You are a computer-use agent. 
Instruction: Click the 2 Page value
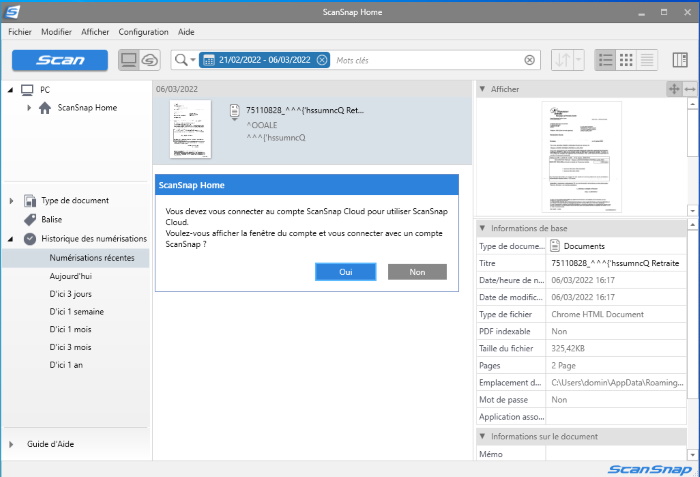click(x=616, y=365)
